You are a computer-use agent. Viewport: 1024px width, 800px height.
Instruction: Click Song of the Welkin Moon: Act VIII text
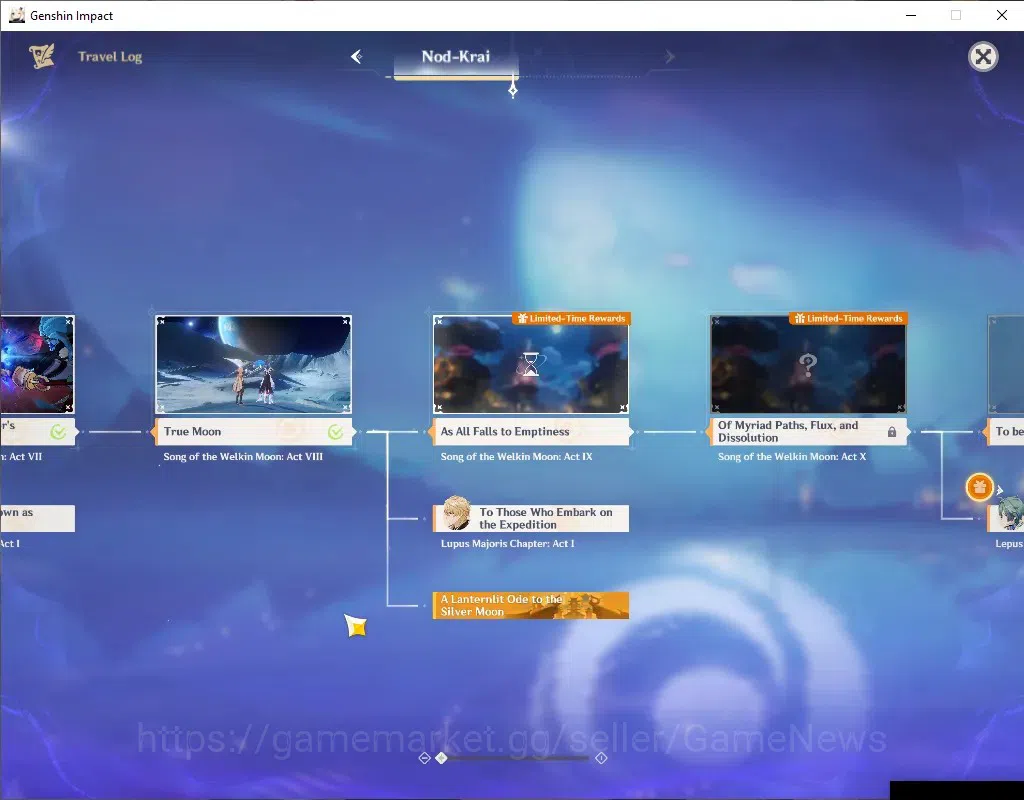point(243,456)
